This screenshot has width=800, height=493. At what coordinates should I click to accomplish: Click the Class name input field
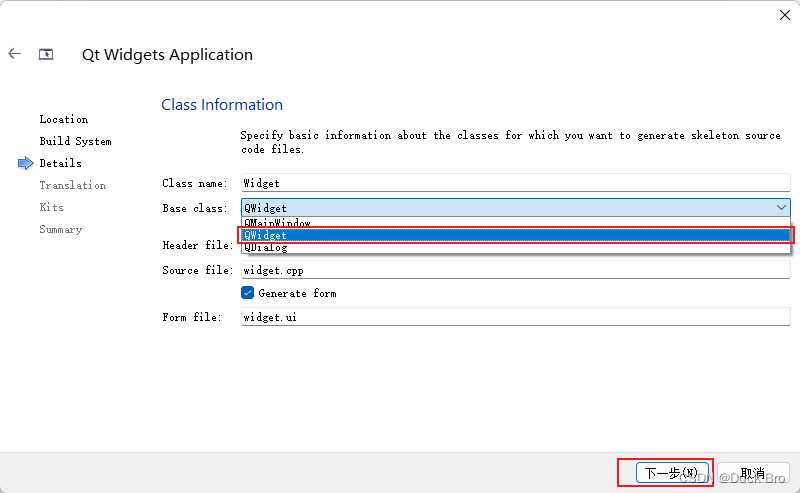515,183
